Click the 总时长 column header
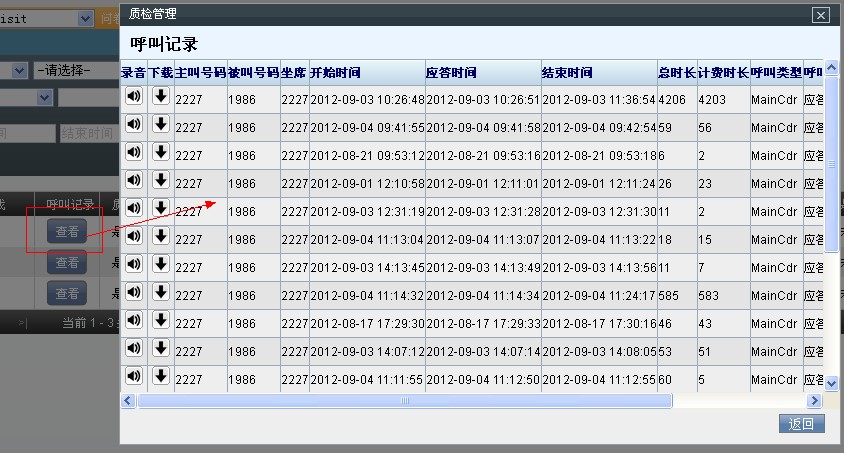The width and height of the screenshot is (844, 453). [677, 73]
